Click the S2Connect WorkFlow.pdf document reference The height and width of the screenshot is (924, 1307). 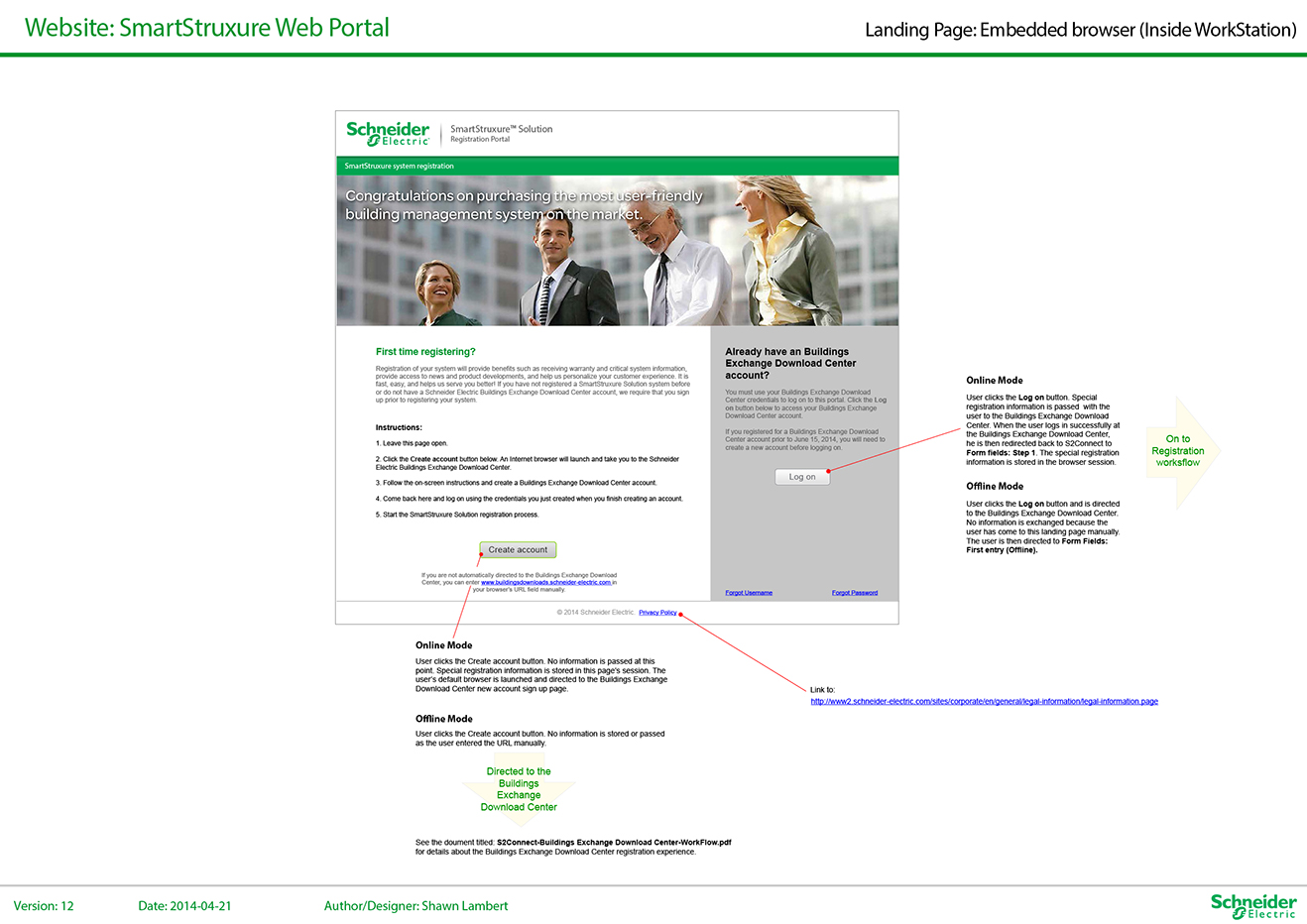coord(614,843)
